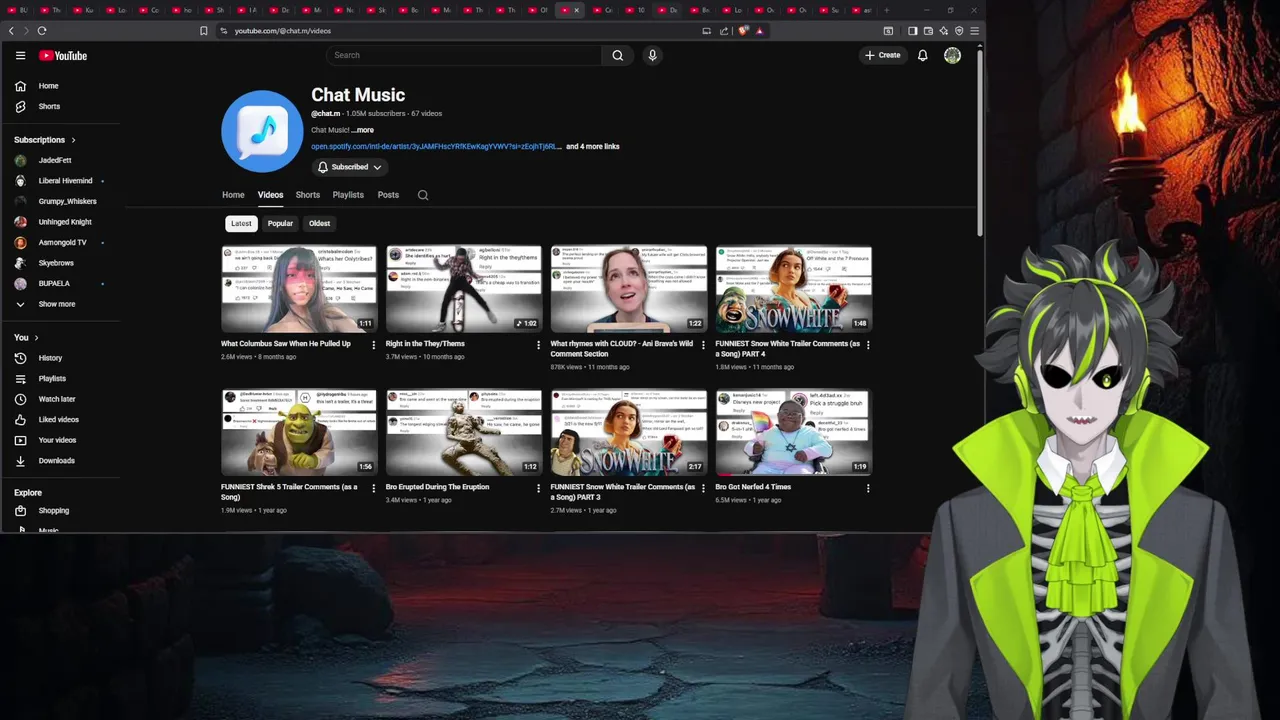Viewport: 1280px width, 720px height.
Task: Open options menu for What Columbus Saw video
Action: point(373,345)
